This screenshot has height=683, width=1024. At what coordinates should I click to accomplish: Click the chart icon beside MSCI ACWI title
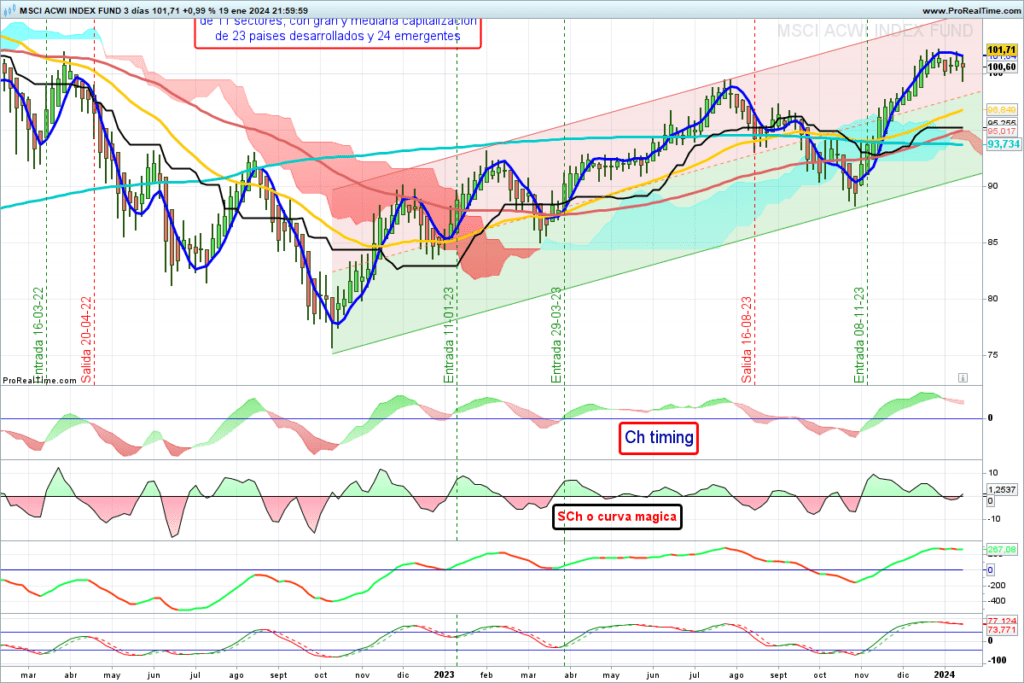pyautogui.click(x=9, y=10)
